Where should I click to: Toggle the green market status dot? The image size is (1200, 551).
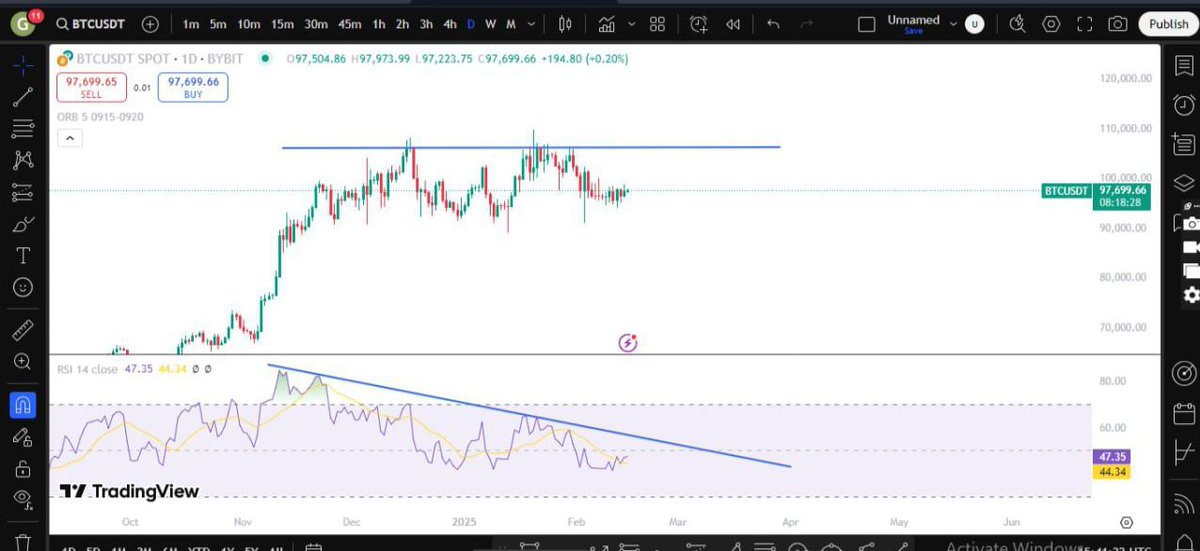point(265,59)
